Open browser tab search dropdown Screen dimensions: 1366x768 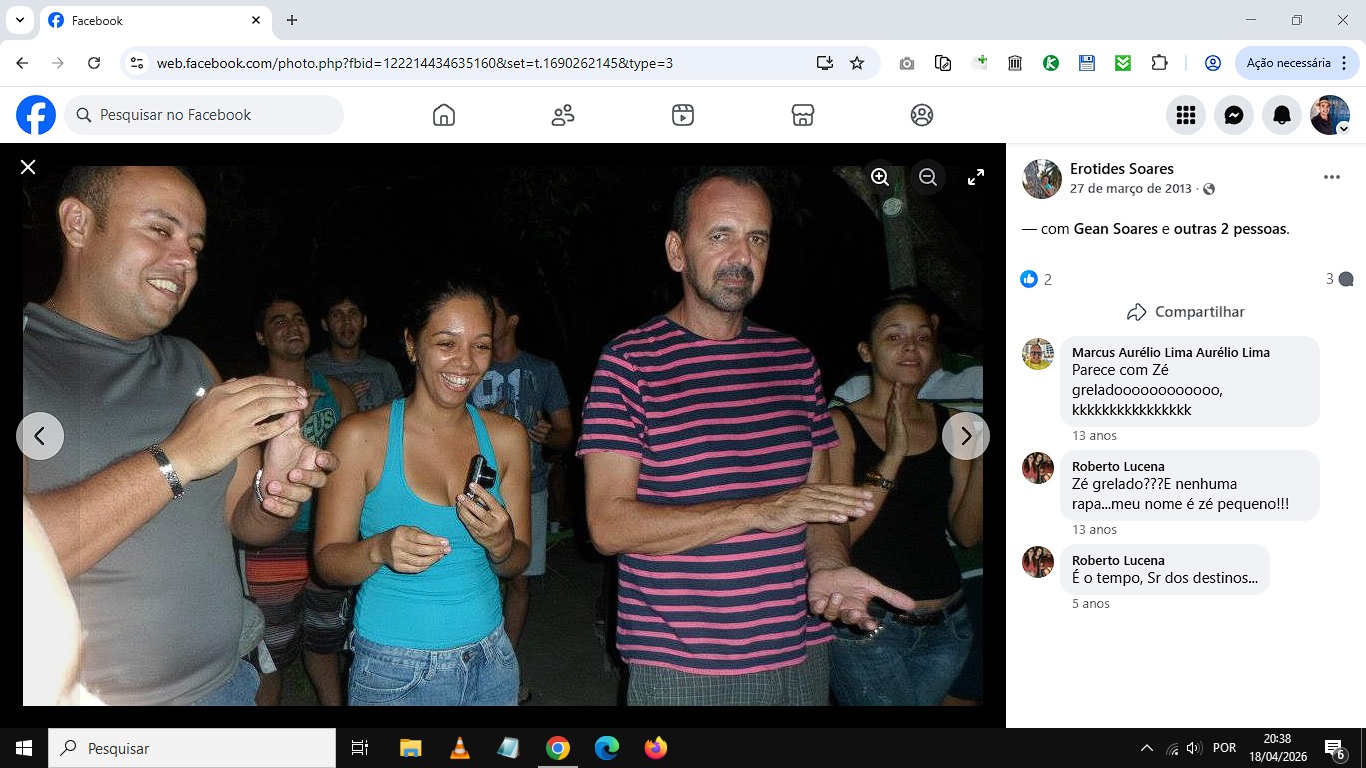tap(19, 20)
